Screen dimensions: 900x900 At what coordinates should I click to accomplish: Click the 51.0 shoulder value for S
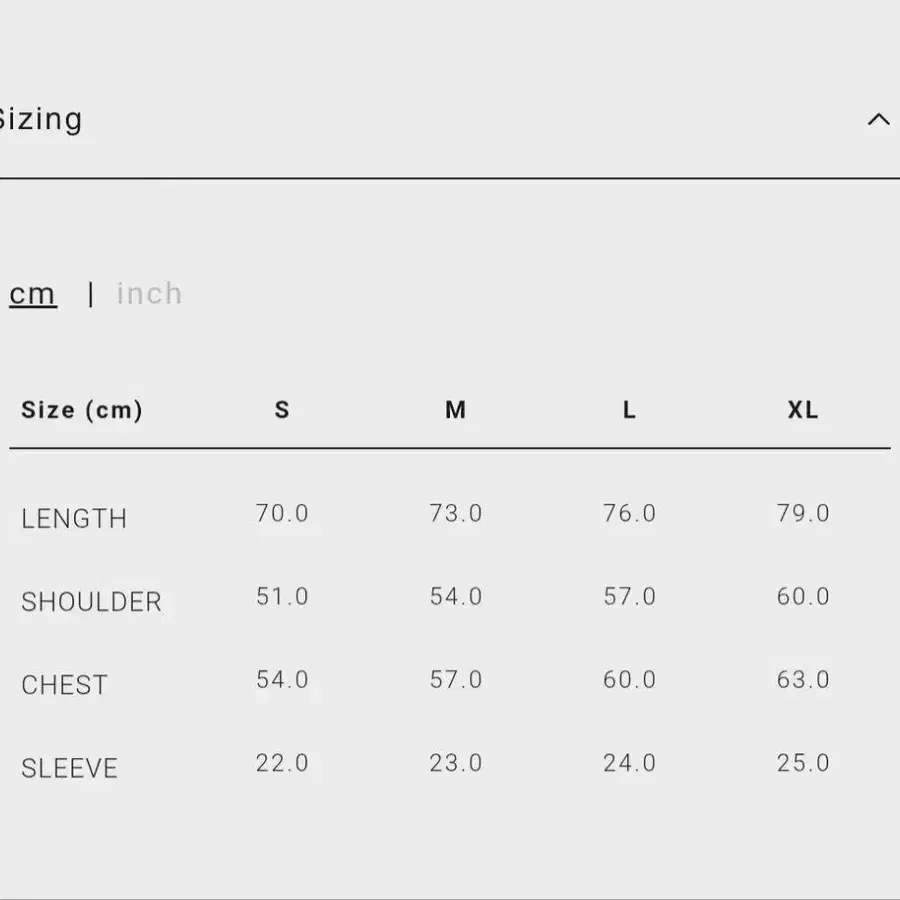pos(282,596)
